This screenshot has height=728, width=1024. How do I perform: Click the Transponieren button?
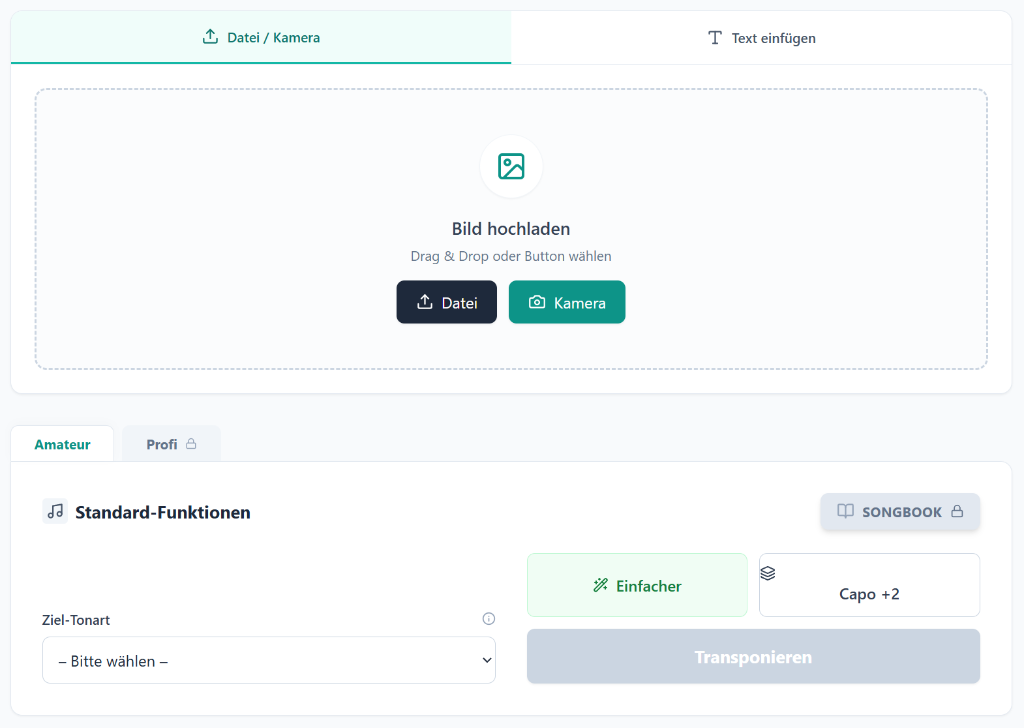point(753,657)
